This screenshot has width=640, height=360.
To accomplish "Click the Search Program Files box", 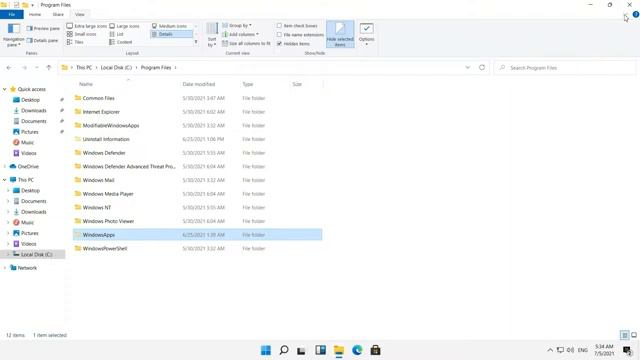I will (x=565, y=68).
